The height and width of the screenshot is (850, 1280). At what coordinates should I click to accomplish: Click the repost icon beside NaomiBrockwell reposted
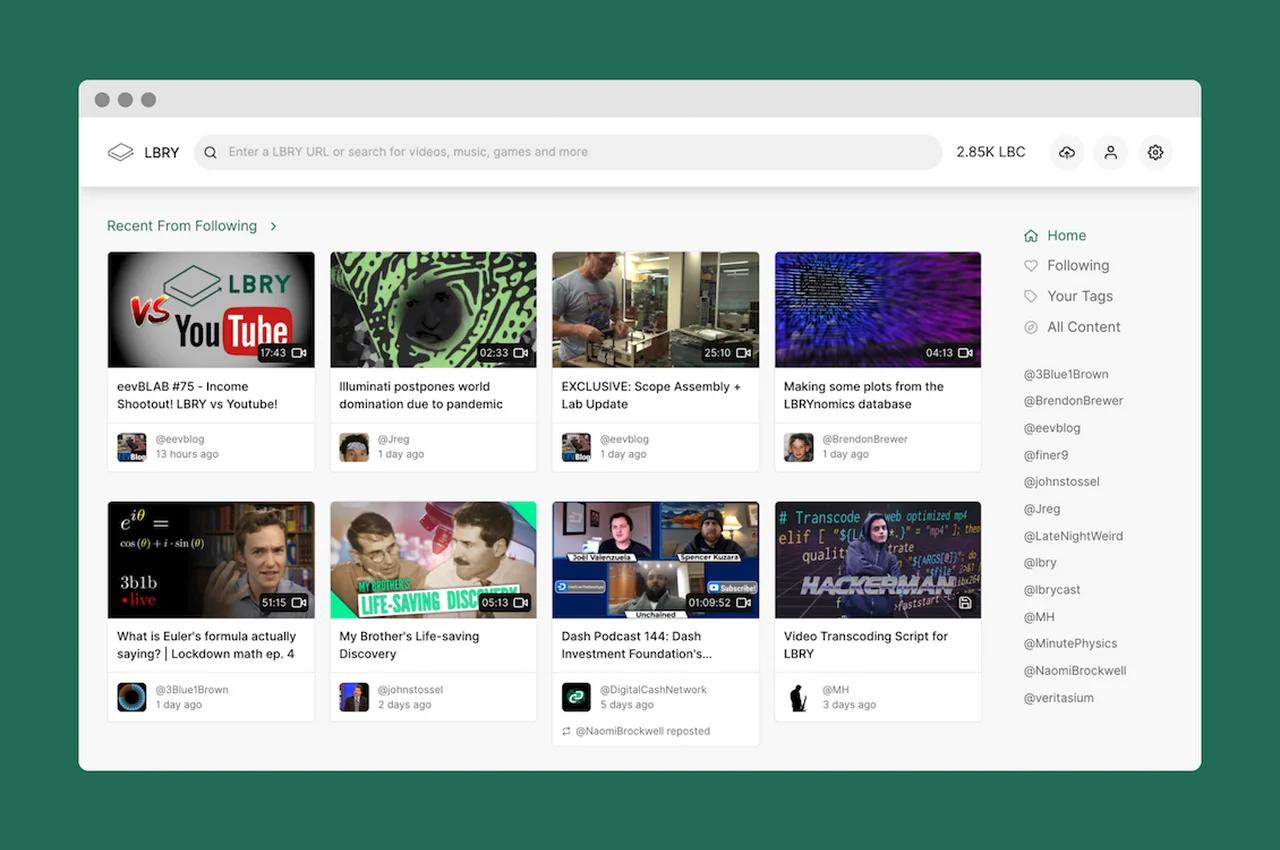tap(567, 731)
